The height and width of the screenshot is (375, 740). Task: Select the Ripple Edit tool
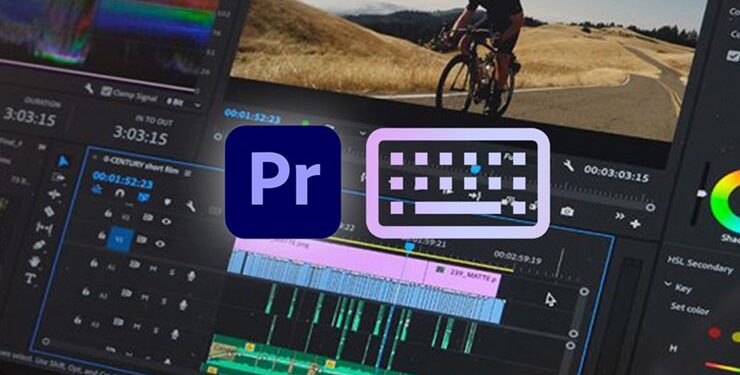54,194
